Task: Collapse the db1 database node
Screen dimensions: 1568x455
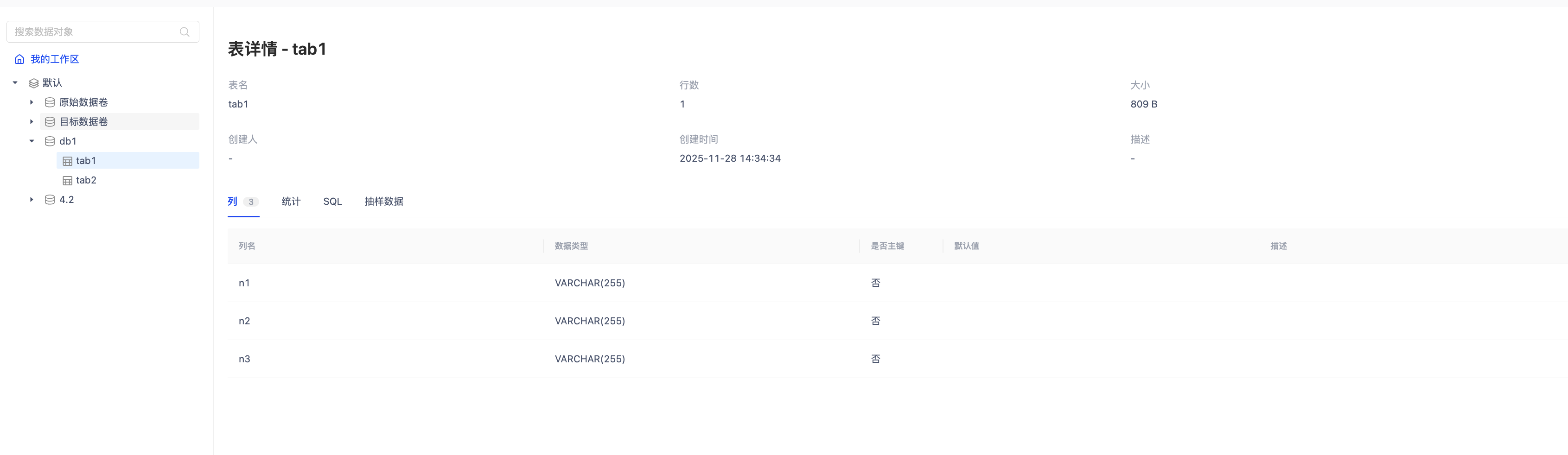Action: pyautogui.click(x=32, y=141)
